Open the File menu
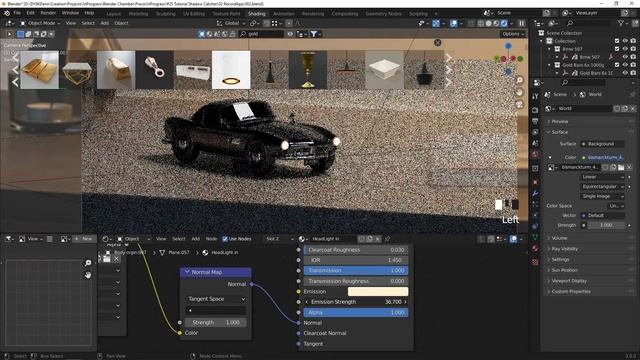This screenshot has height=360, width=640. [17, 13]
